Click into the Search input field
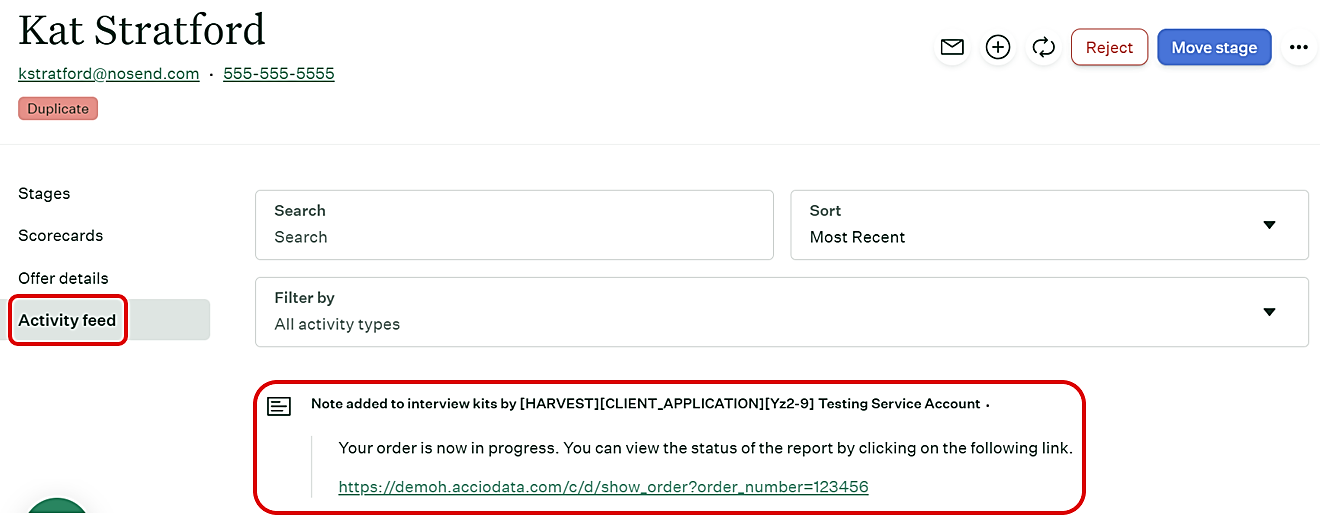 click(514, 225)
